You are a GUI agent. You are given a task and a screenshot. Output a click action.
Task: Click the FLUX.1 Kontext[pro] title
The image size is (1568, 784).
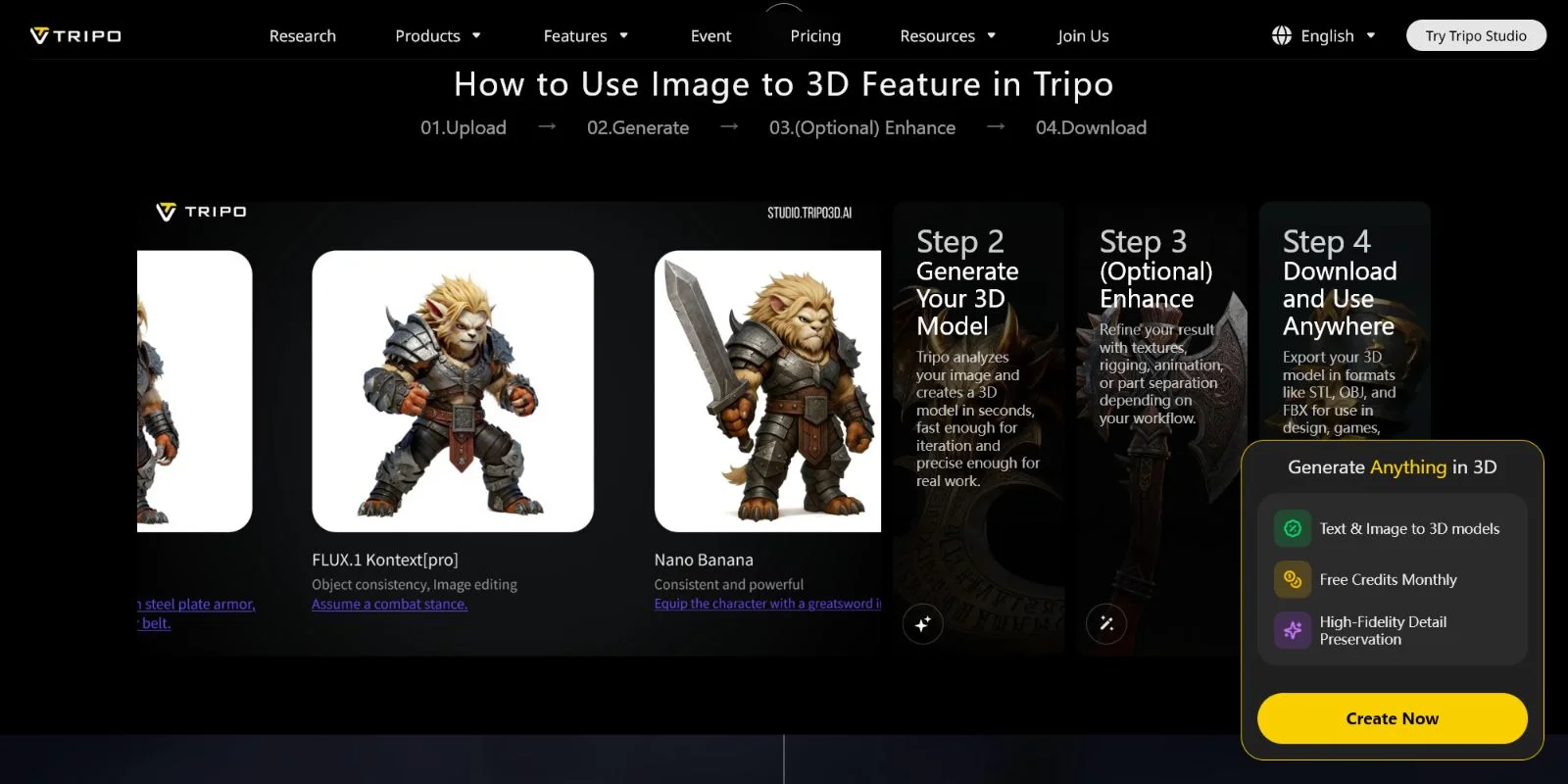(385, 560)
